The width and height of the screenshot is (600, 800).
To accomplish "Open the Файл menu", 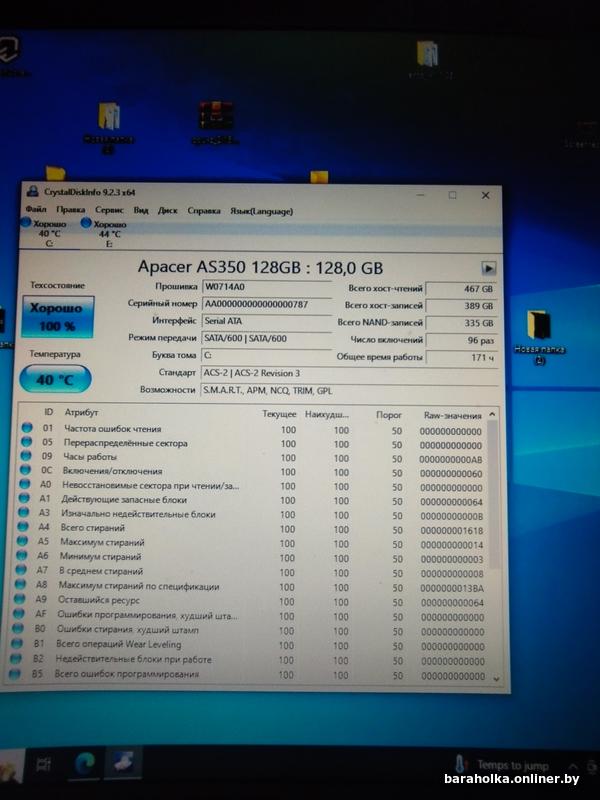I will [x=36, y=209].
